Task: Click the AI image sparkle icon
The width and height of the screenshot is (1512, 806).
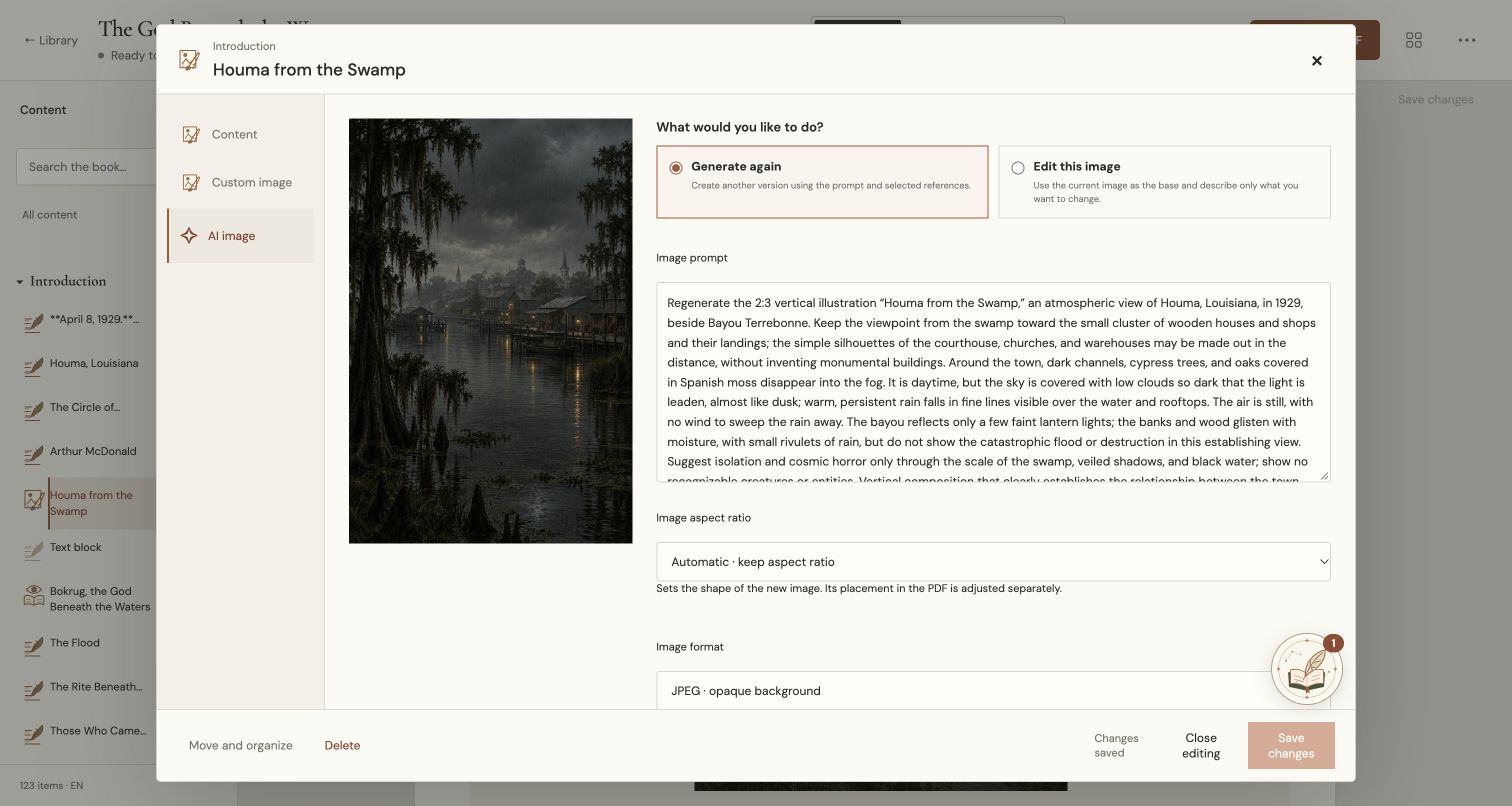Action: (x=188, y=236)
